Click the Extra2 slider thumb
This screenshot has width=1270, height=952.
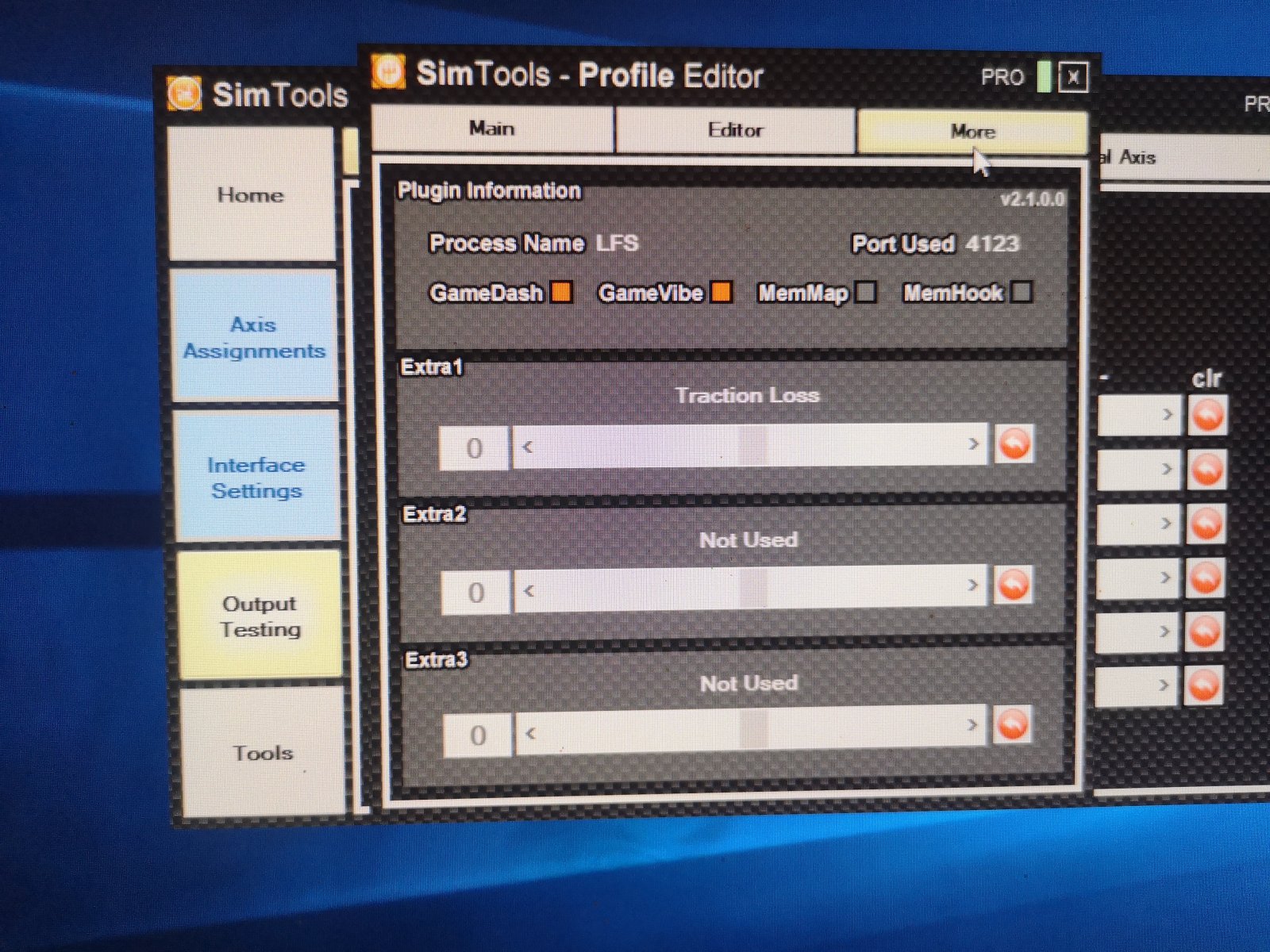click(x=754, y=589)
